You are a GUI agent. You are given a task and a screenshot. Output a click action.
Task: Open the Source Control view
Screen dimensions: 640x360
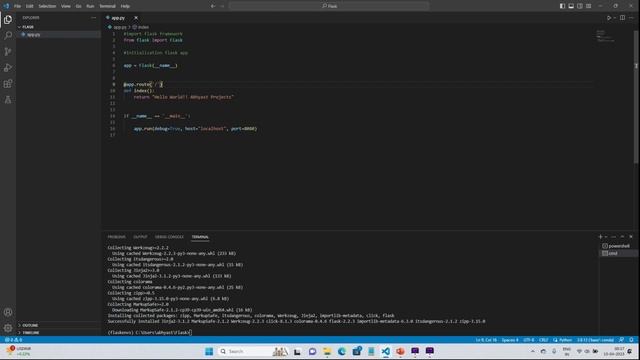(8, 51)
